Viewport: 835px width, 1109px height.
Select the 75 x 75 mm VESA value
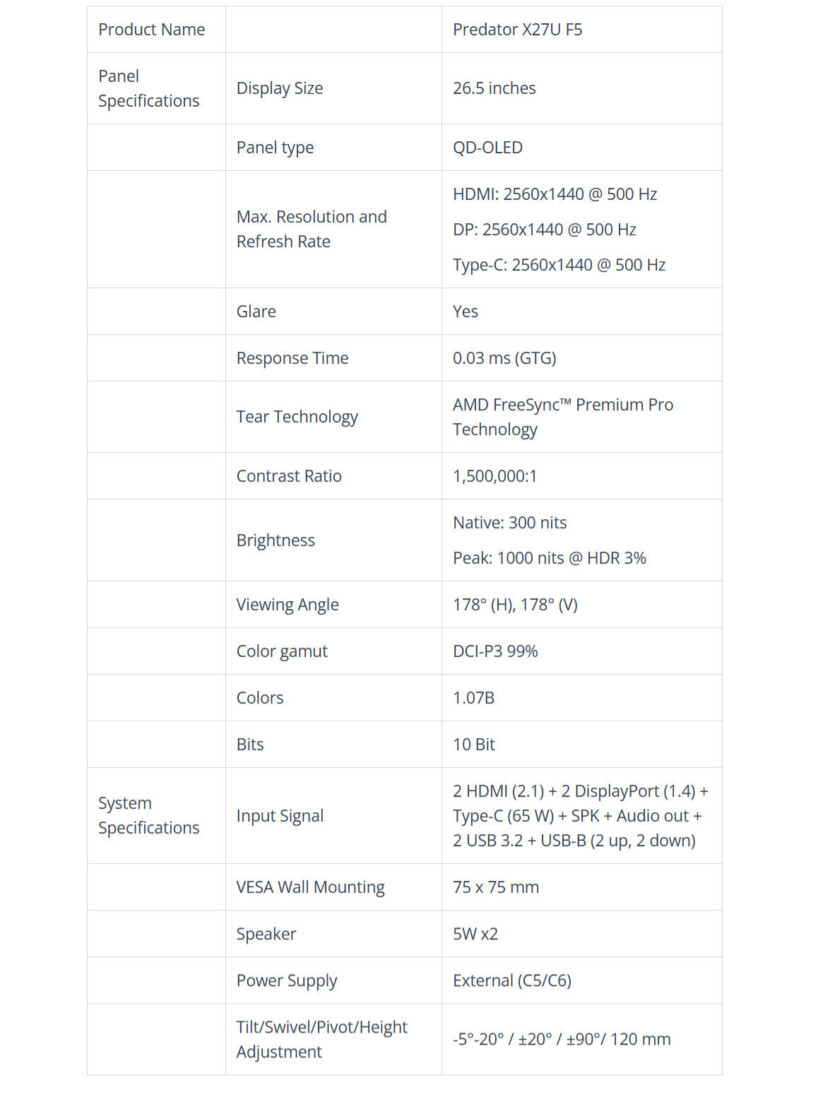(x=495, y=888)
